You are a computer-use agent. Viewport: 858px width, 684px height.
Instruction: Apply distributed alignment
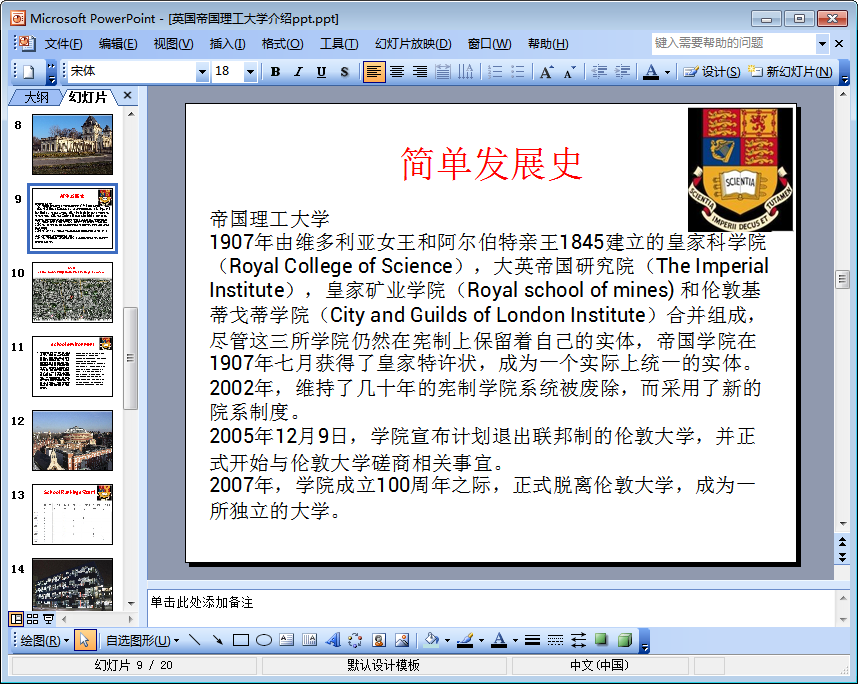coord(443,72)
